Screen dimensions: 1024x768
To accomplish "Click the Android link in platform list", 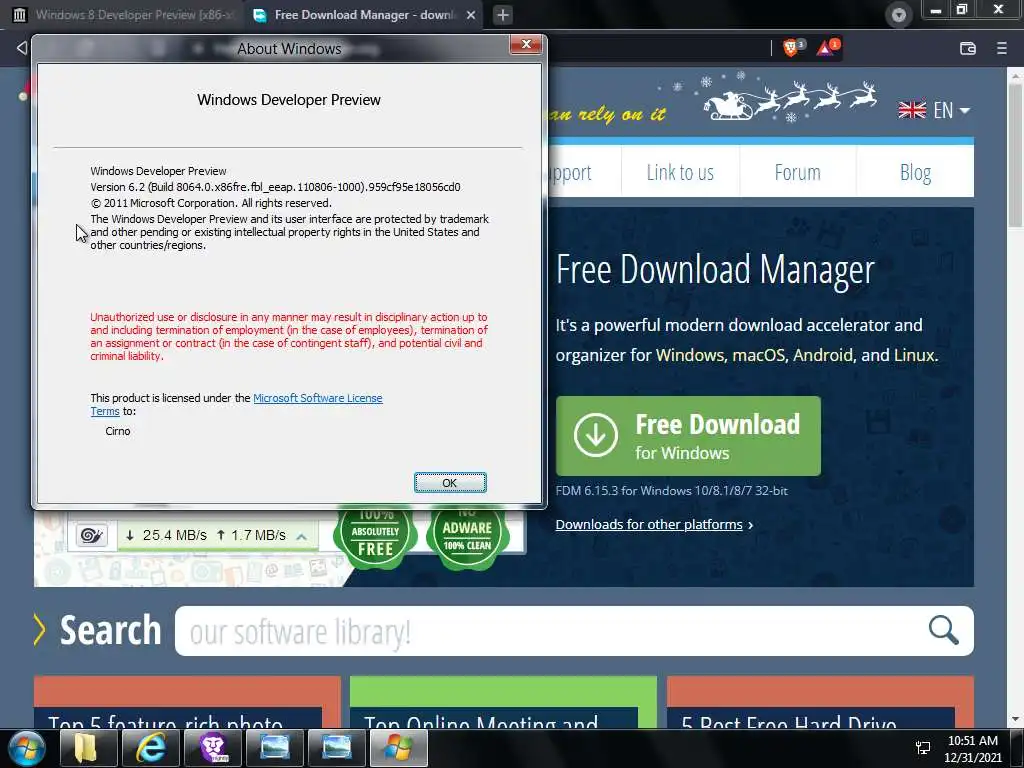I will (822, 355).
